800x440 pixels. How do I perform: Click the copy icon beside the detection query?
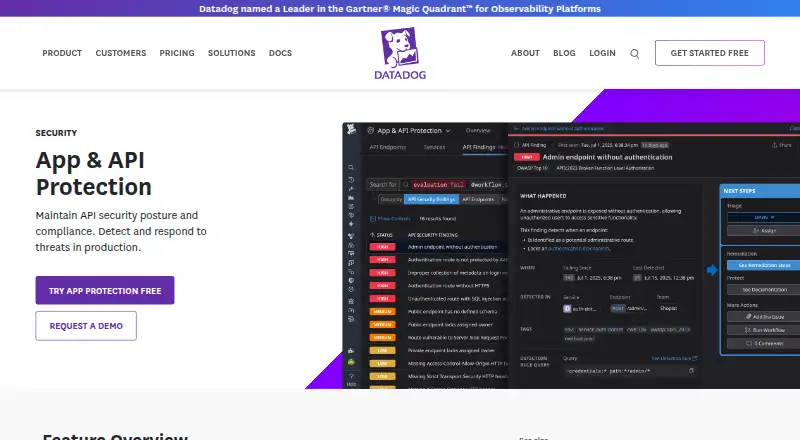[x=691, y=371]
